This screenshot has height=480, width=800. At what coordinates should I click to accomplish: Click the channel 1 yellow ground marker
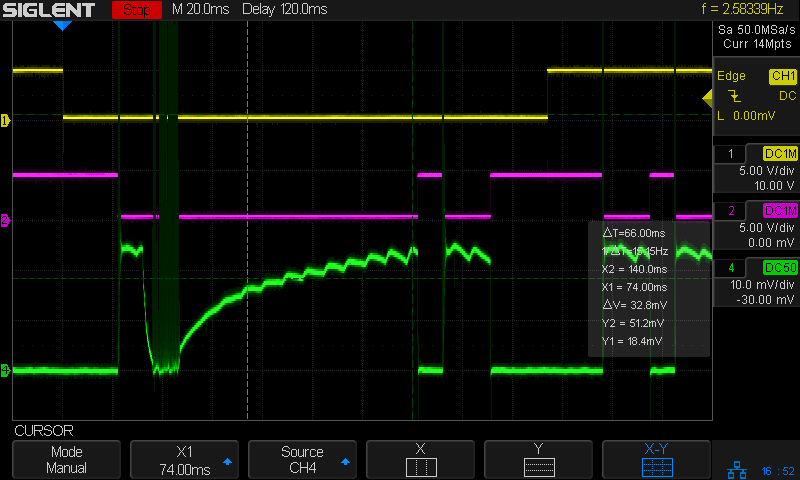5,121
